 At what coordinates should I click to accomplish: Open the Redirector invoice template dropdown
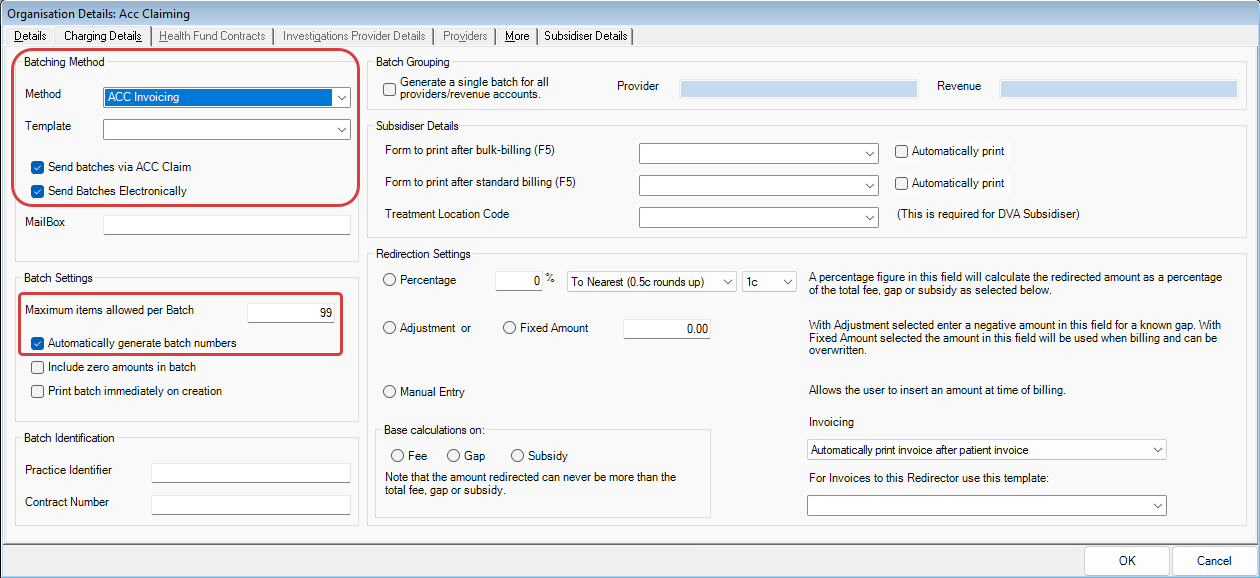pyautogui.click(x=987, y=506)
